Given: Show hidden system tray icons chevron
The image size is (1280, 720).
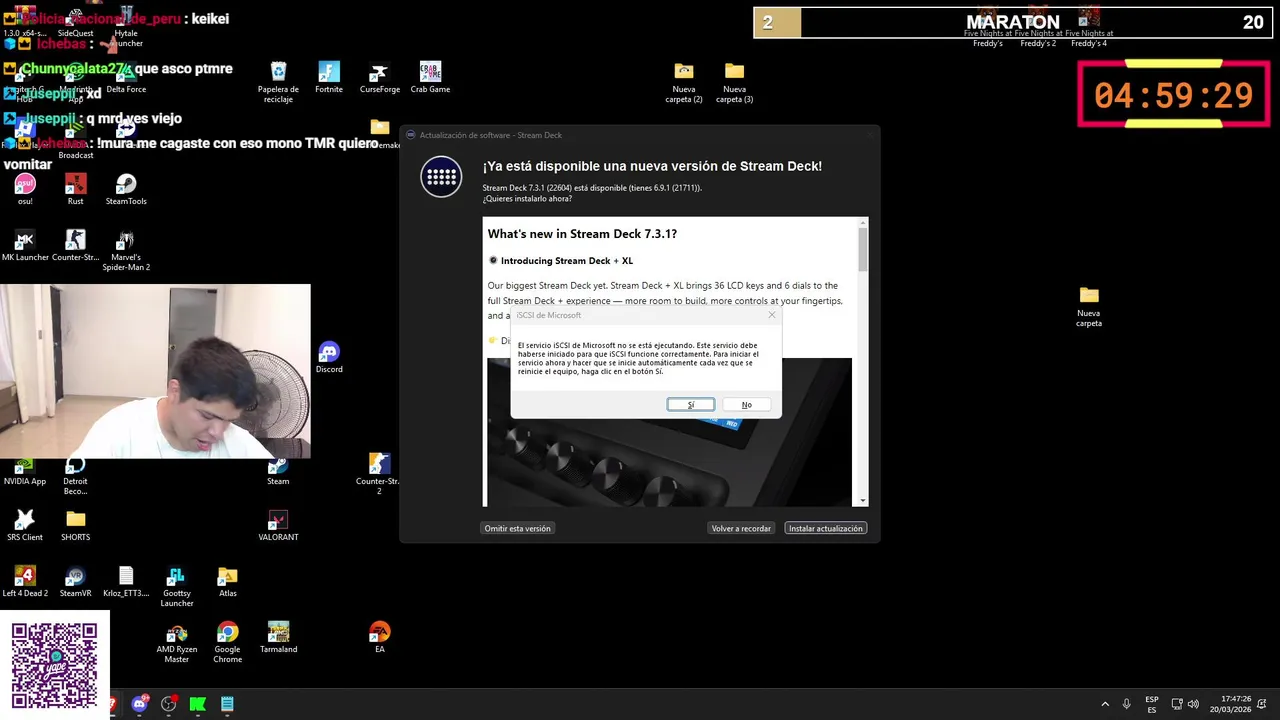Looking at the screenshot, I should pos(1105,704).
